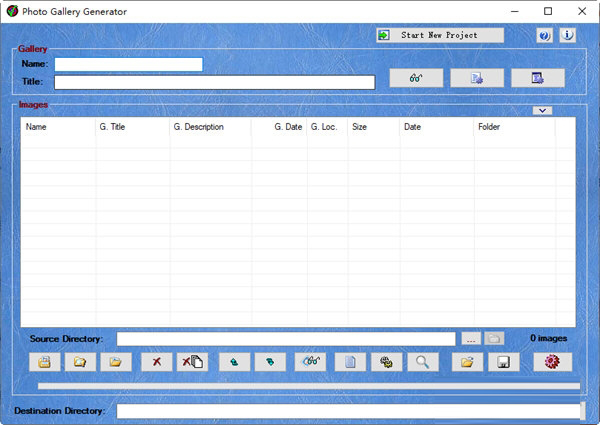Click the Start New Project button

pos(440,35)
